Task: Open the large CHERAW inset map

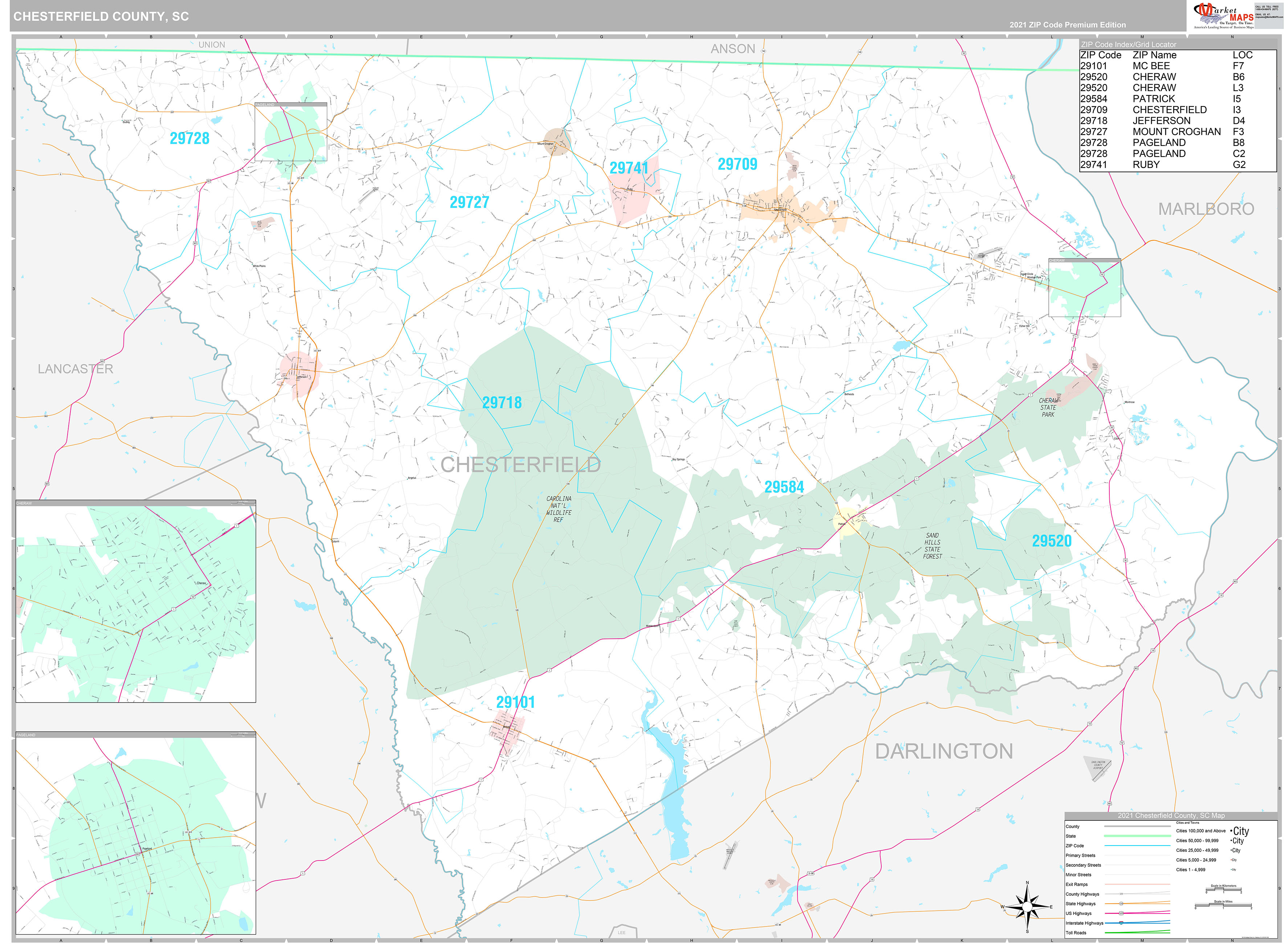Action: 136,601
